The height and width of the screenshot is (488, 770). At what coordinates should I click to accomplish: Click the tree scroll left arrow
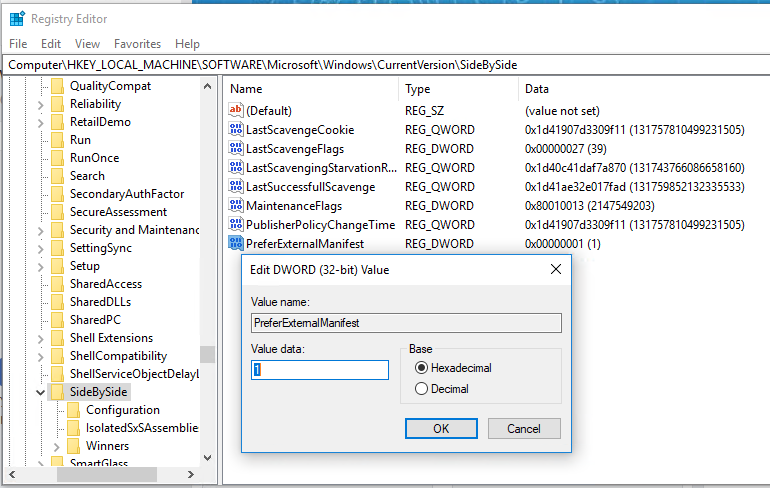pyautogui.click(x=12, y=475)
